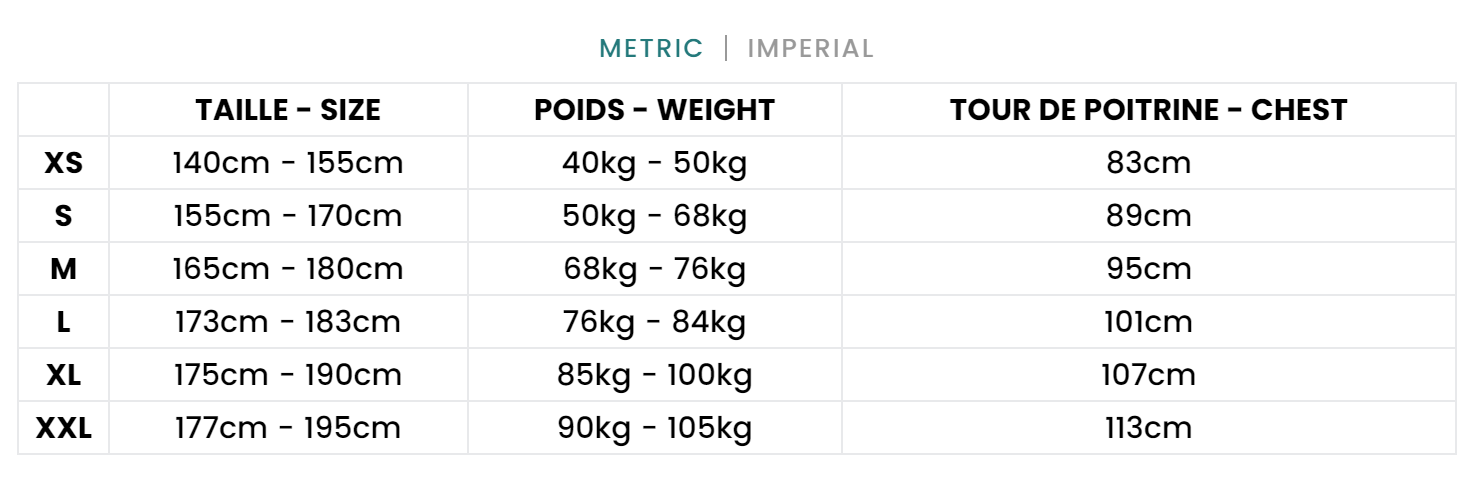
Task: Switch to the METRIC units tab
Action: [x=651, y=48]
